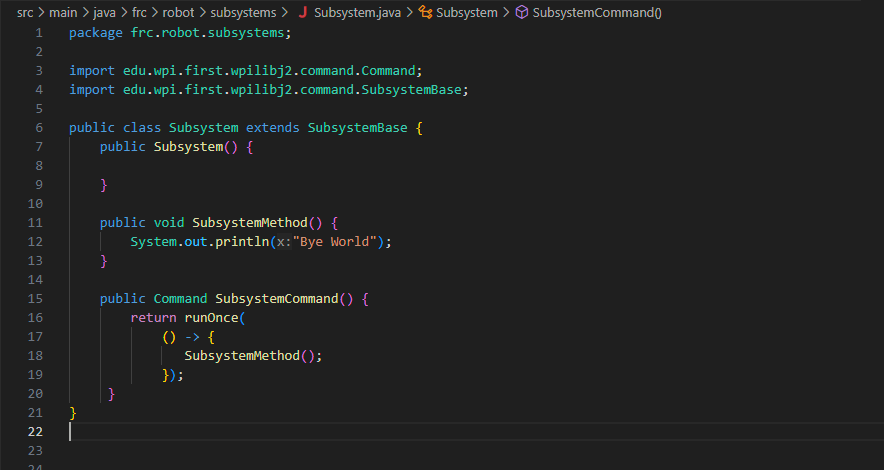Open the SubsystemCommand() breadcrumb
Viewport: 884px width, 470px height.
[597, 12]
